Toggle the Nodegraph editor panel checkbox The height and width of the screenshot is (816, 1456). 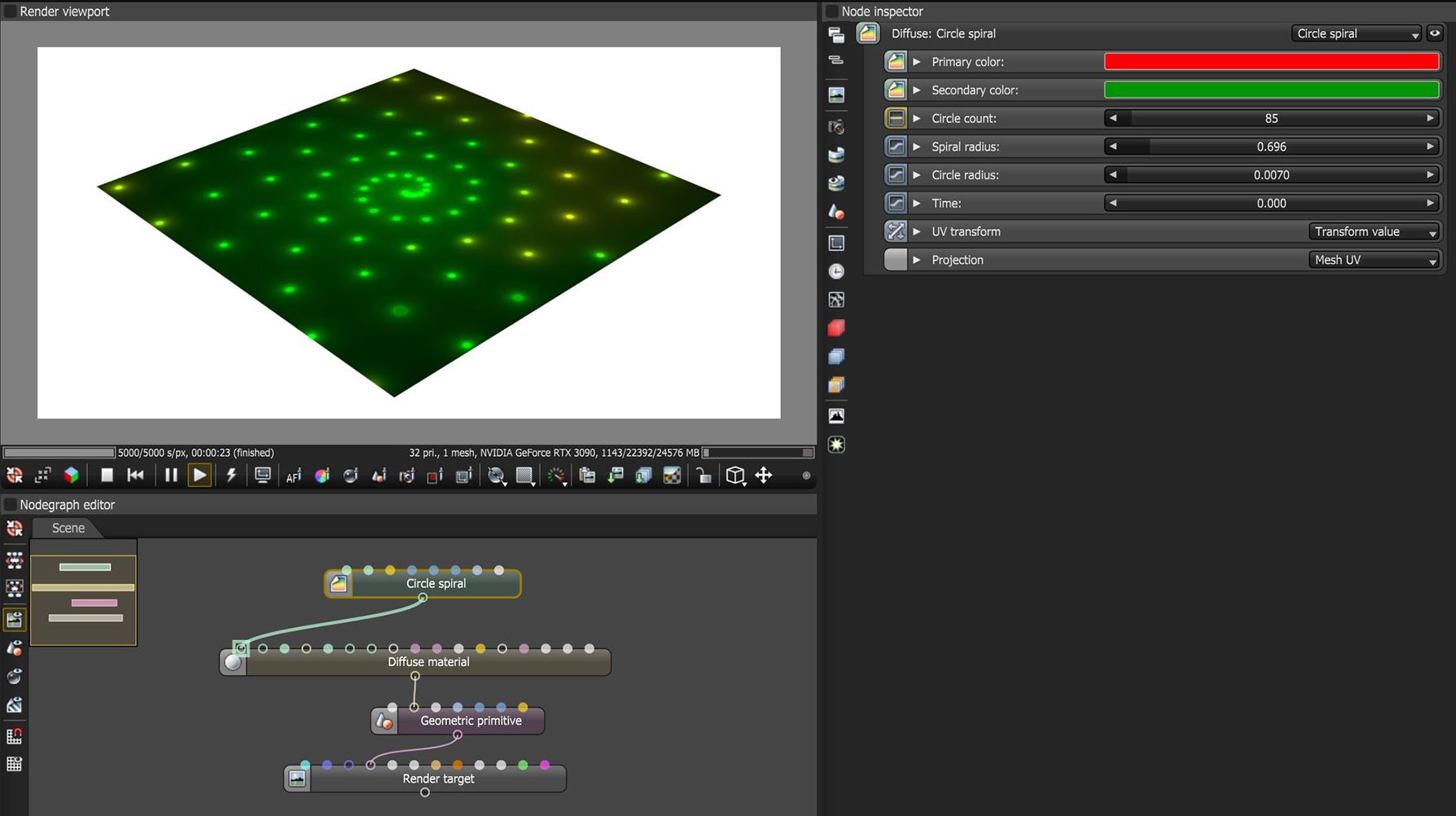[x=11, y=505]
